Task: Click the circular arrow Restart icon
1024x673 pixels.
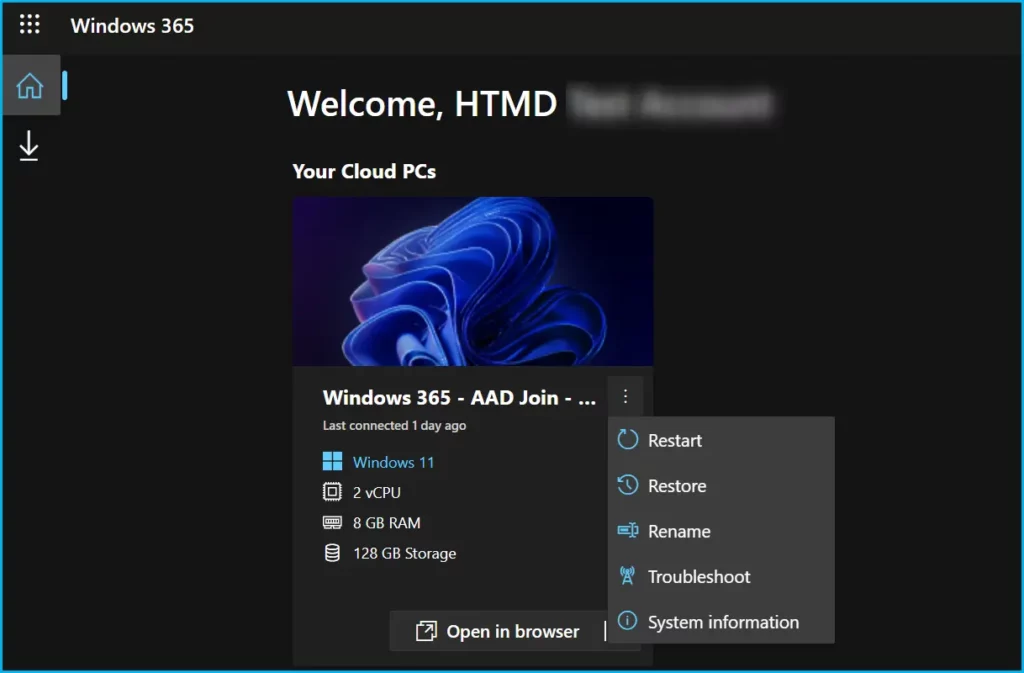Action: coord(627,440)
